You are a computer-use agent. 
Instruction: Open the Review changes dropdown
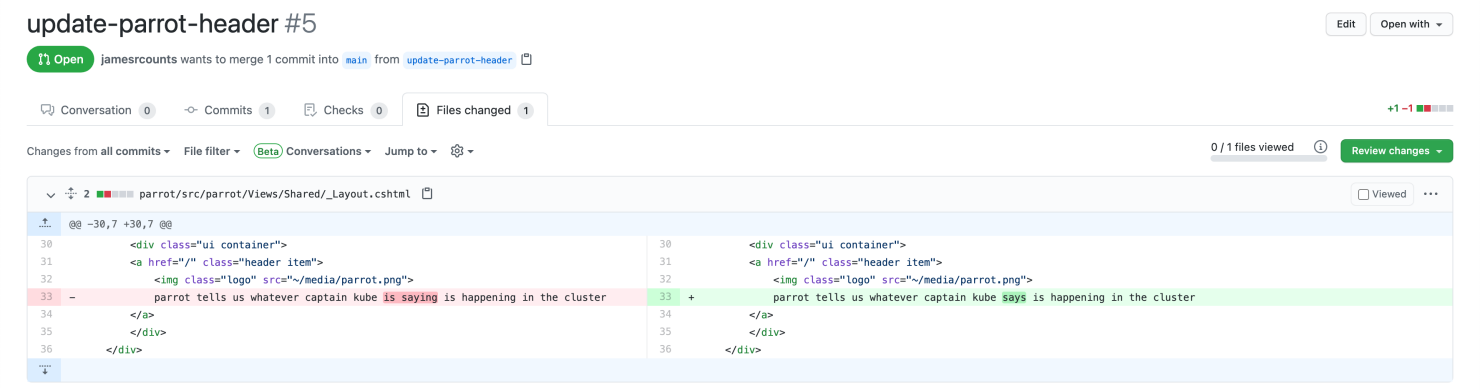[1396, 151]
